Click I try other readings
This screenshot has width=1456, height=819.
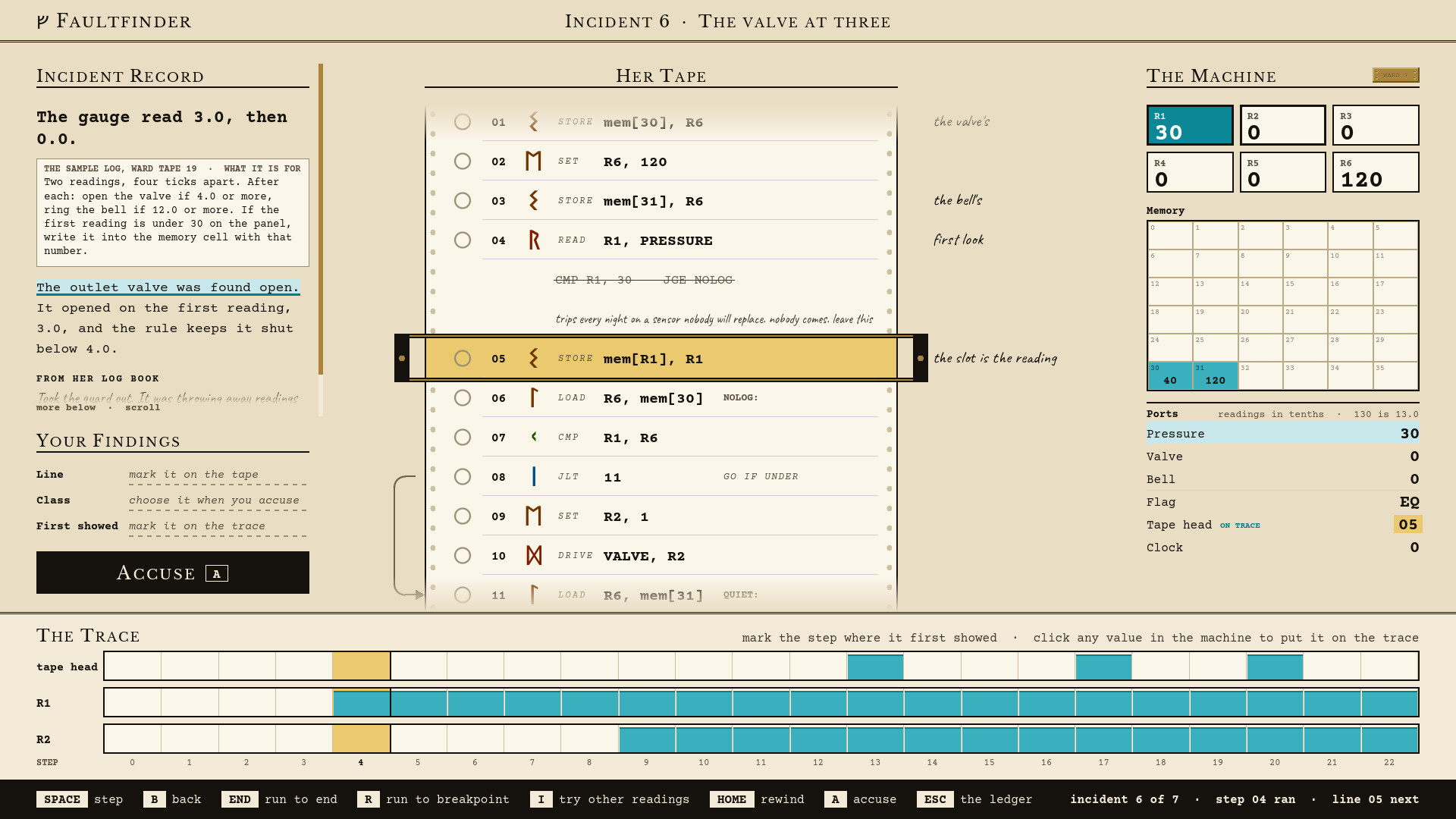coord(610,799)
